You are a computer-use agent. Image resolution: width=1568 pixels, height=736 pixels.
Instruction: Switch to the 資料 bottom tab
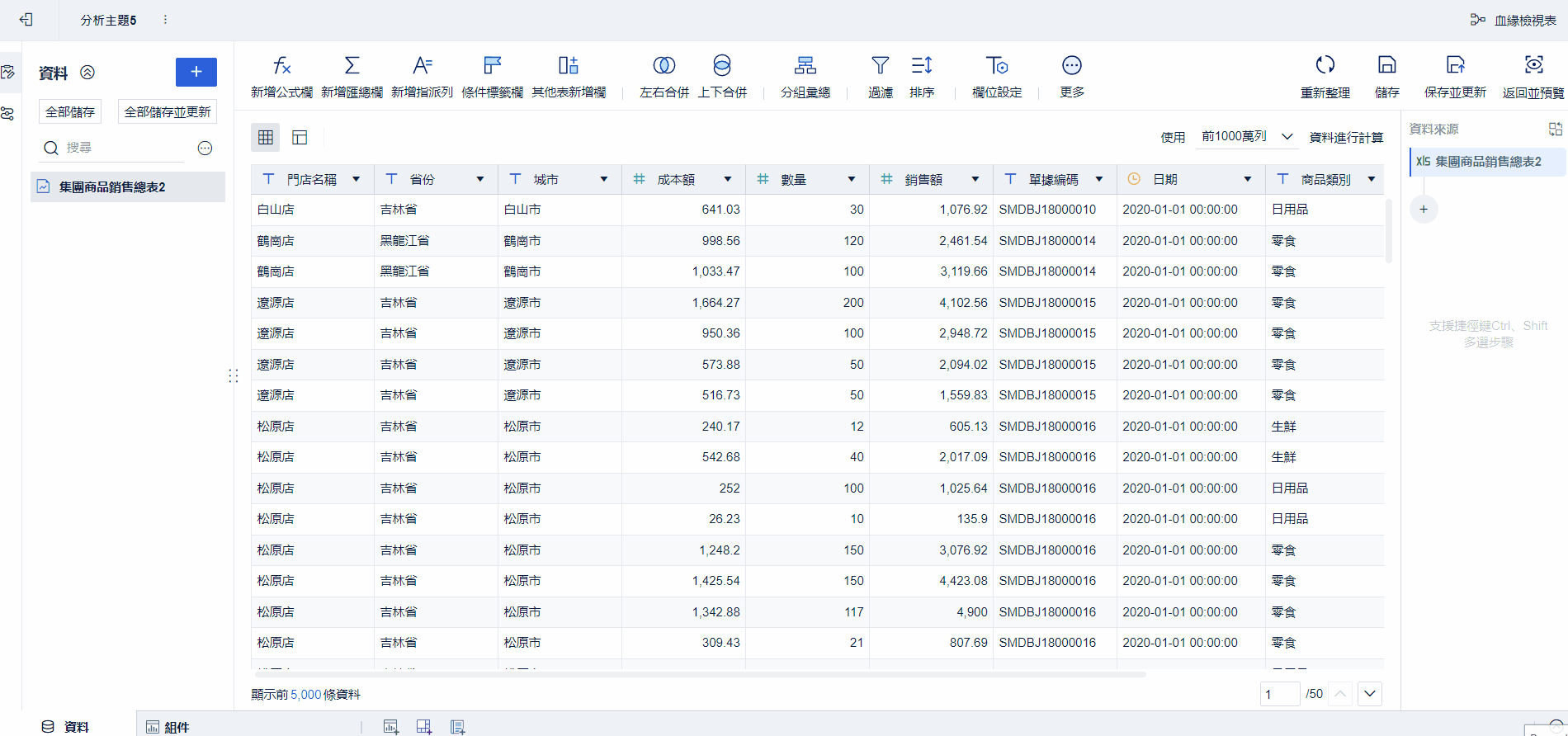tap(66, 726)
